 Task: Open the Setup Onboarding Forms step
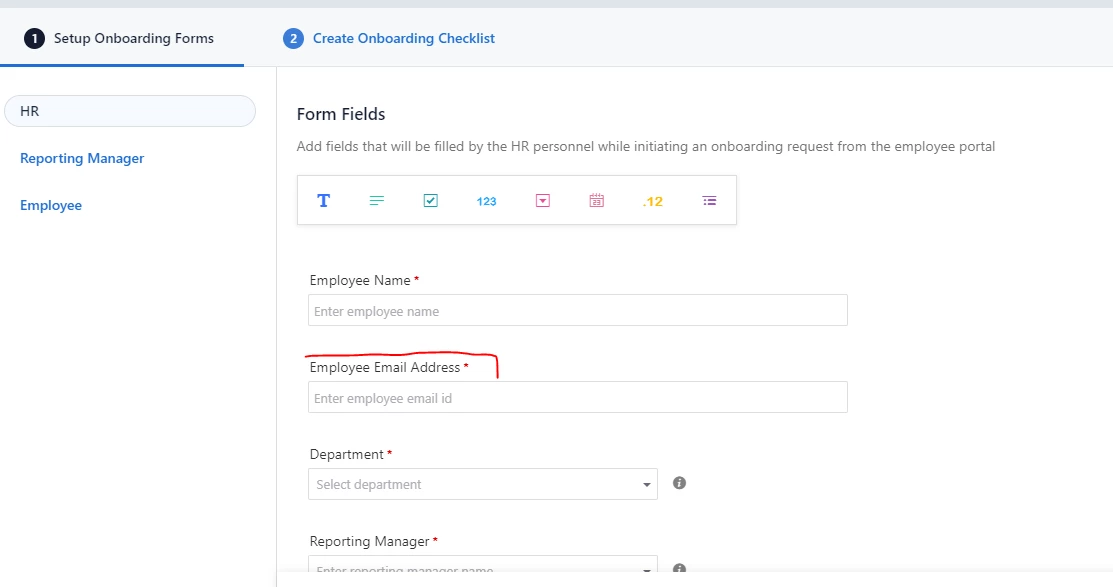[119, 38]
